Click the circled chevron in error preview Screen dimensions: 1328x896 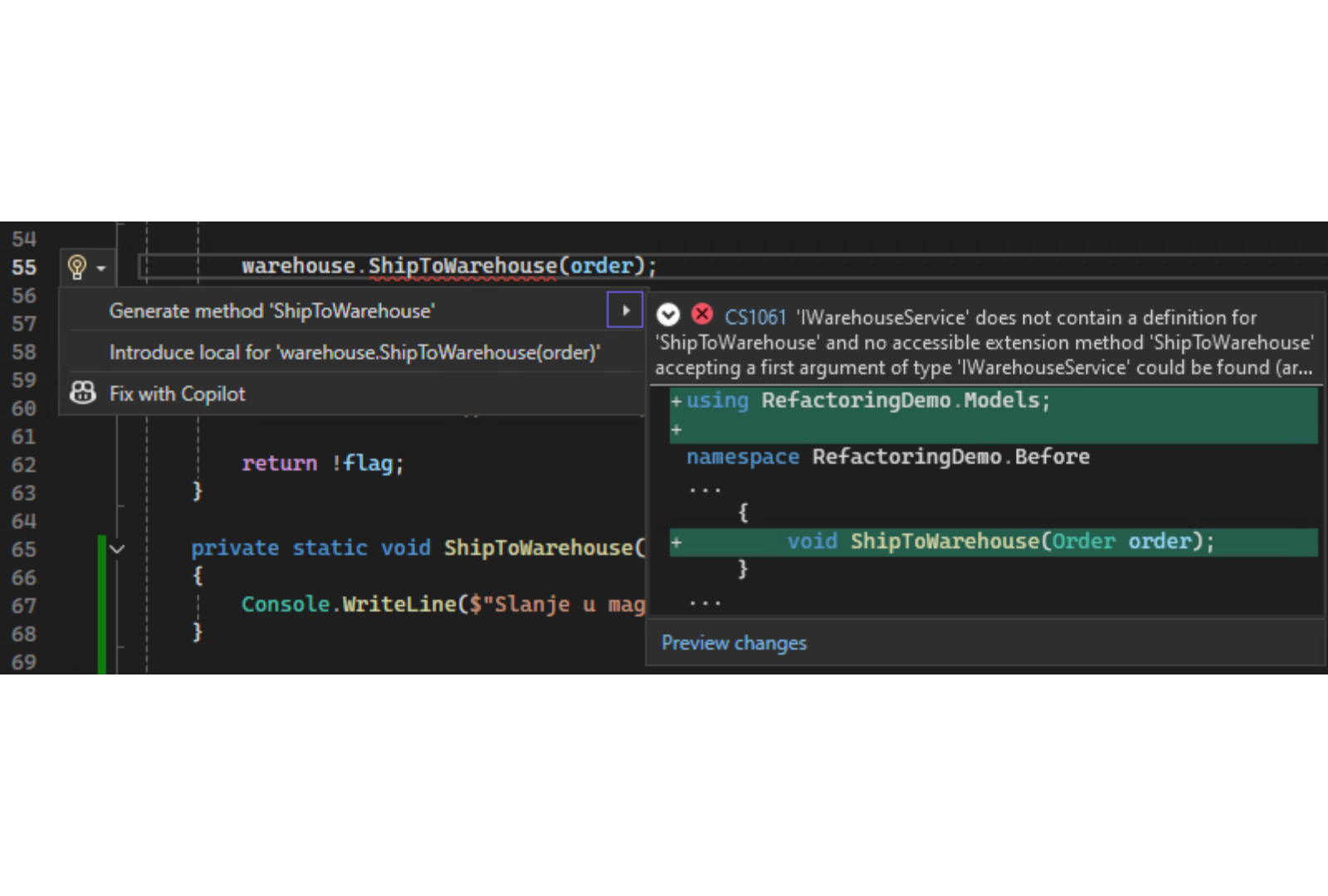coord(668,315)
